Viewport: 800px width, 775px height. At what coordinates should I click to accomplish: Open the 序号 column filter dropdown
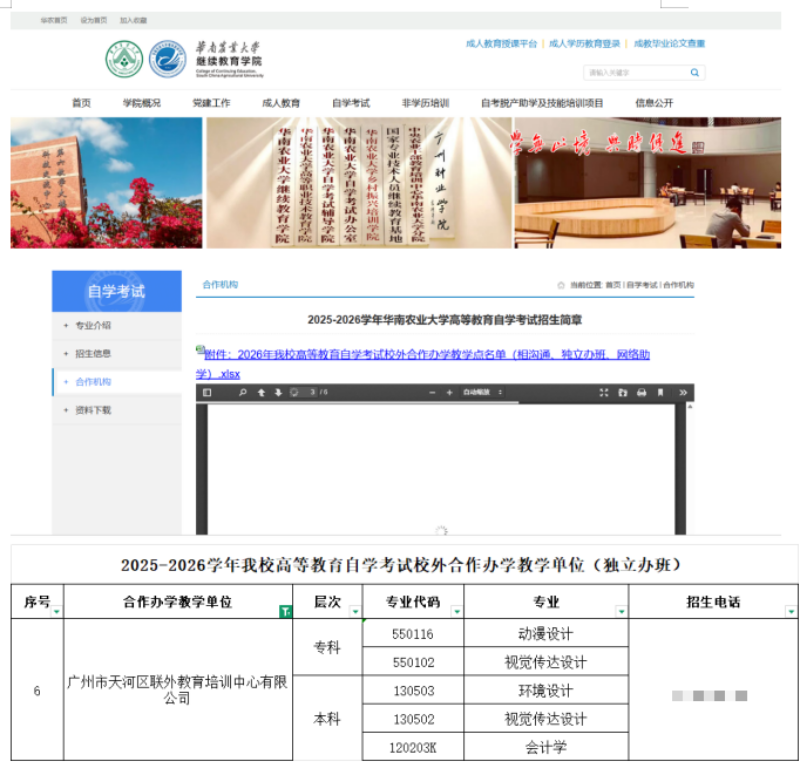coord(57,611)
